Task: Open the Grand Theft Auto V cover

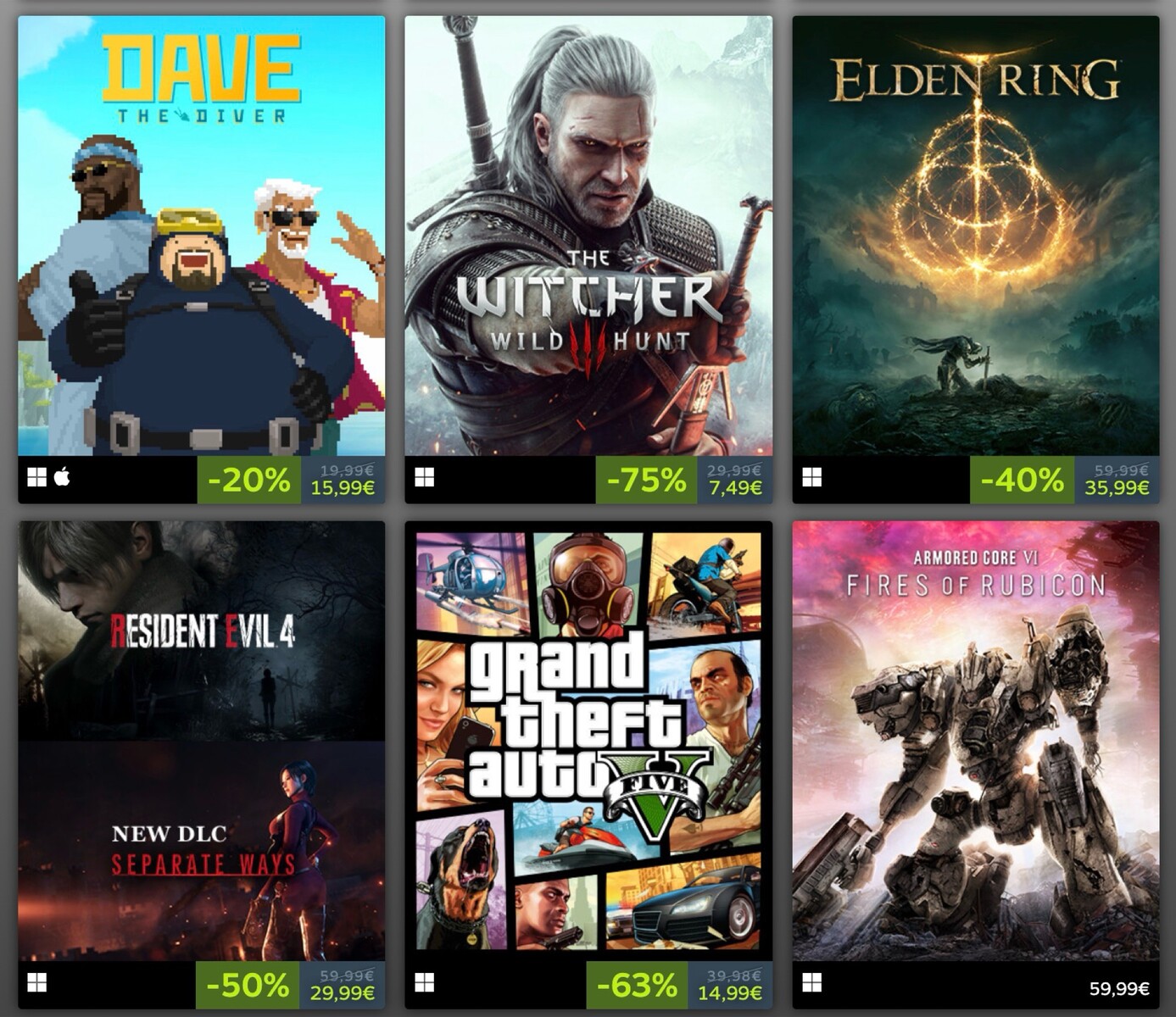Action: point(588,741)
